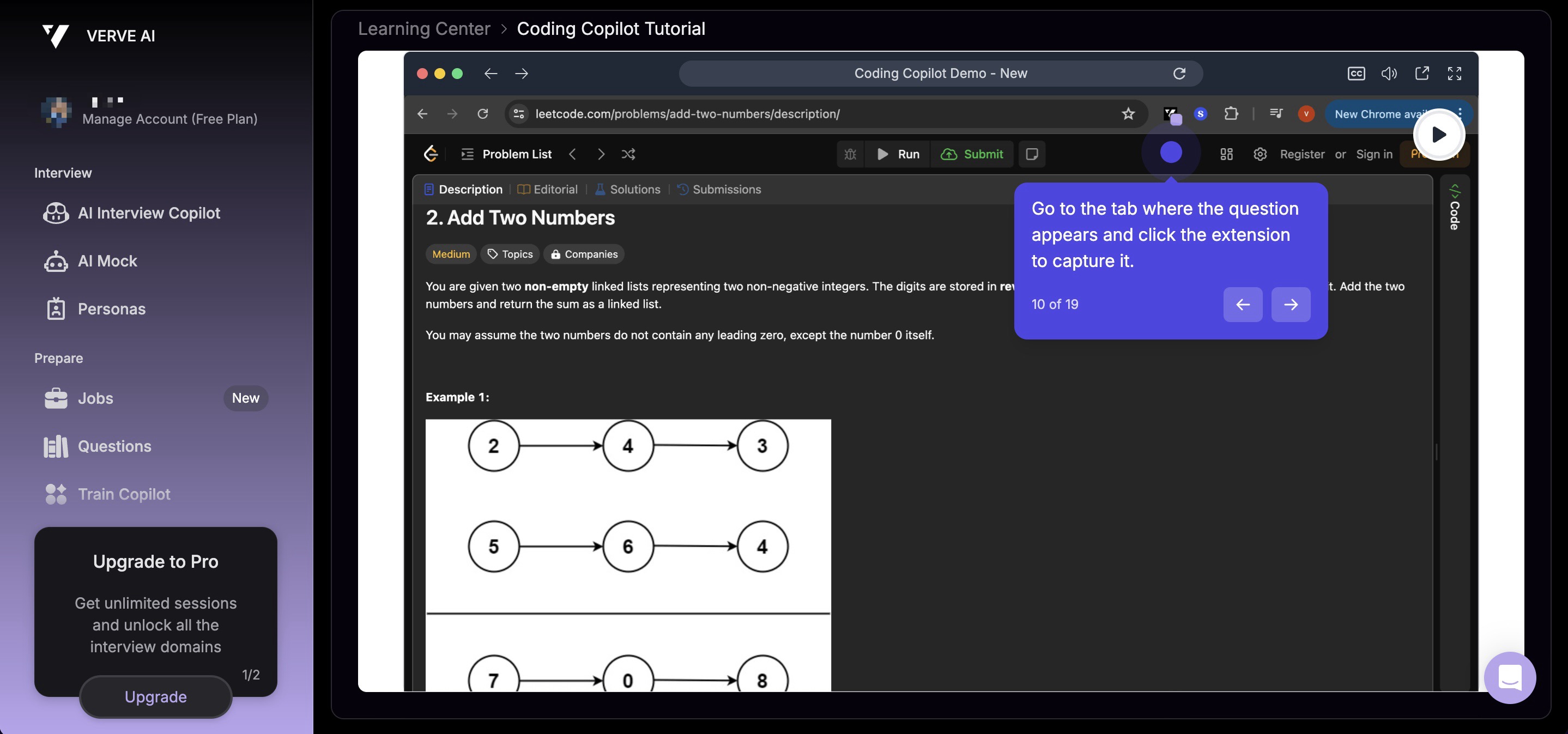The image size is (1568, 734).
Task: Mute the tutorial volume speaker icon
Action: coord(1389,74)
